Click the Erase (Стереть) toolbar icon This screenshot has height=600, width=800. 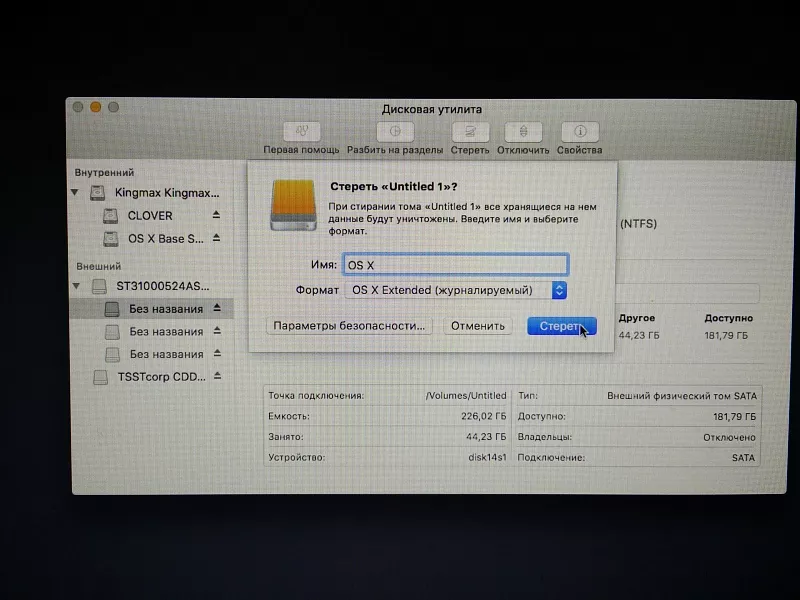coord(470,132)
